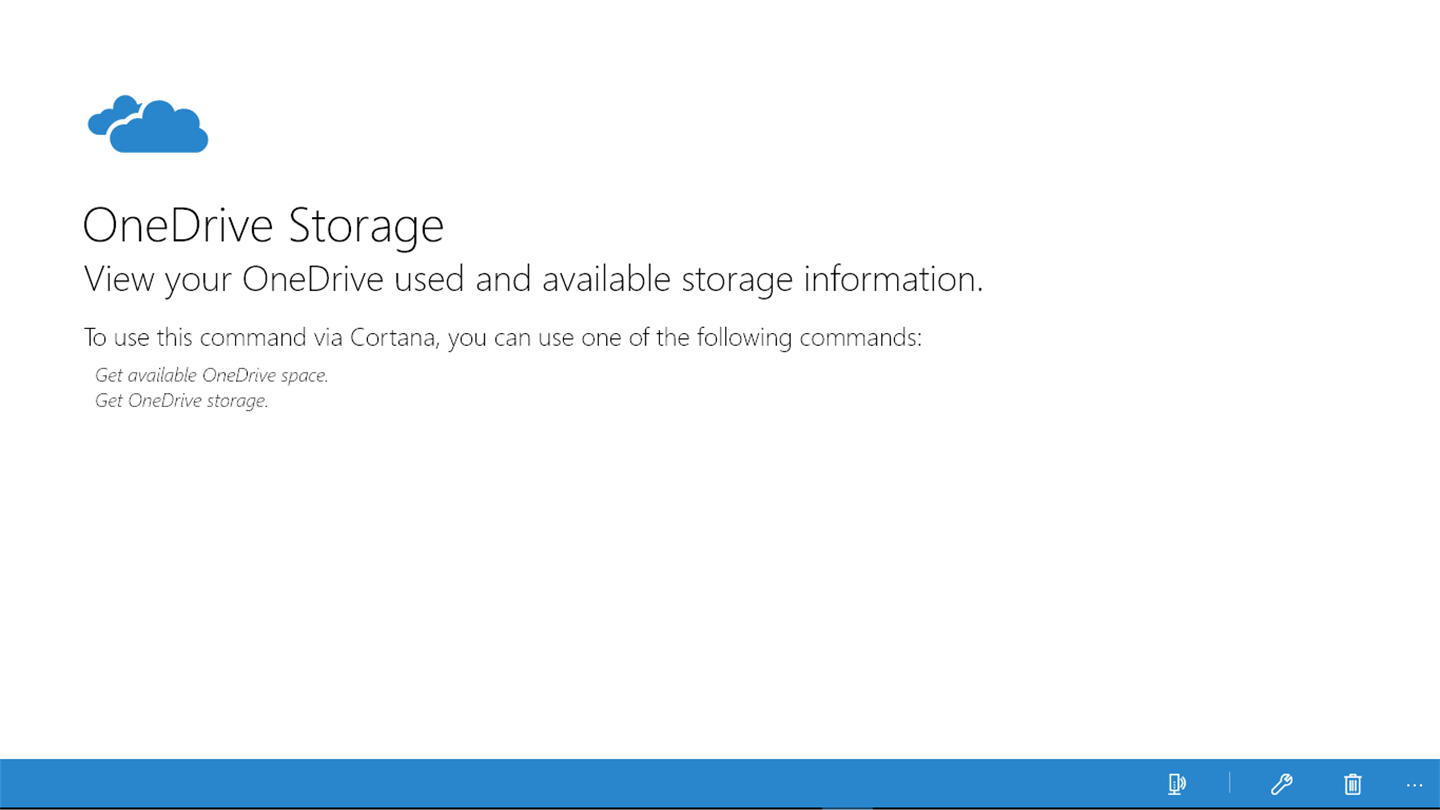This screenshot has height=810, width=1440.
Task: Open the more options ellipsis menu
Action: pos(1414,785)
